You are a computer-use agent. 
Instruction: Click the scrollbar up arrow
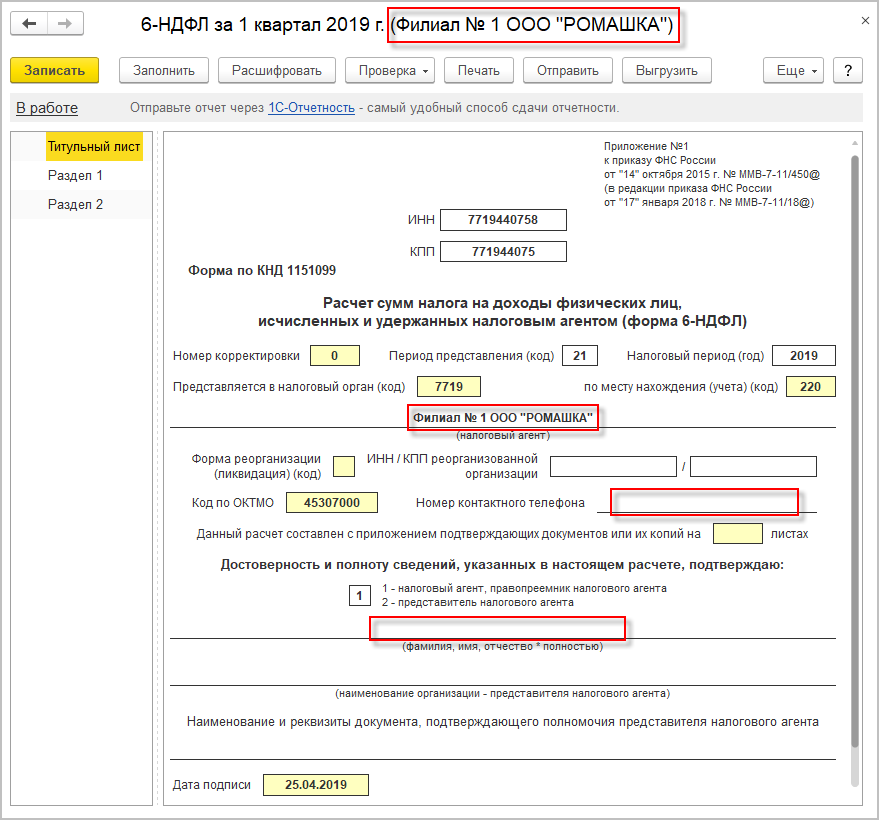point(855,143)
